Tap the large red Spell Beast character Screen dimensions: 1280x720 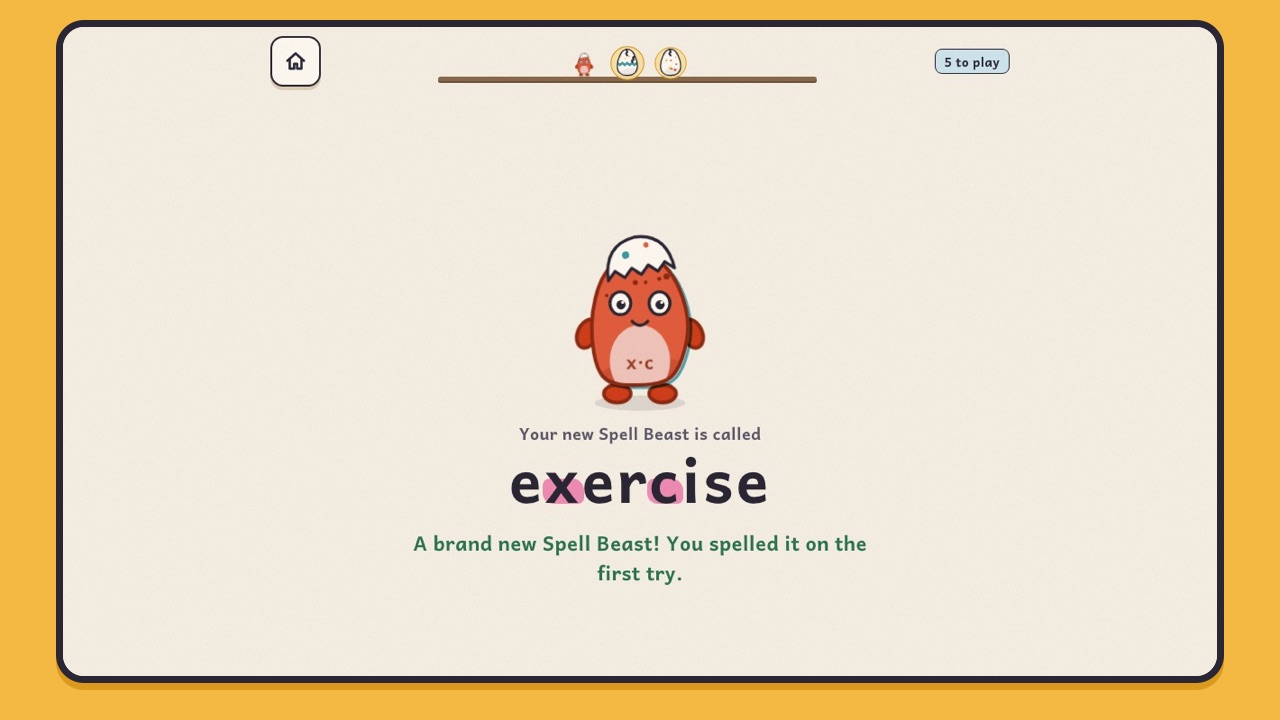[640, 320]
